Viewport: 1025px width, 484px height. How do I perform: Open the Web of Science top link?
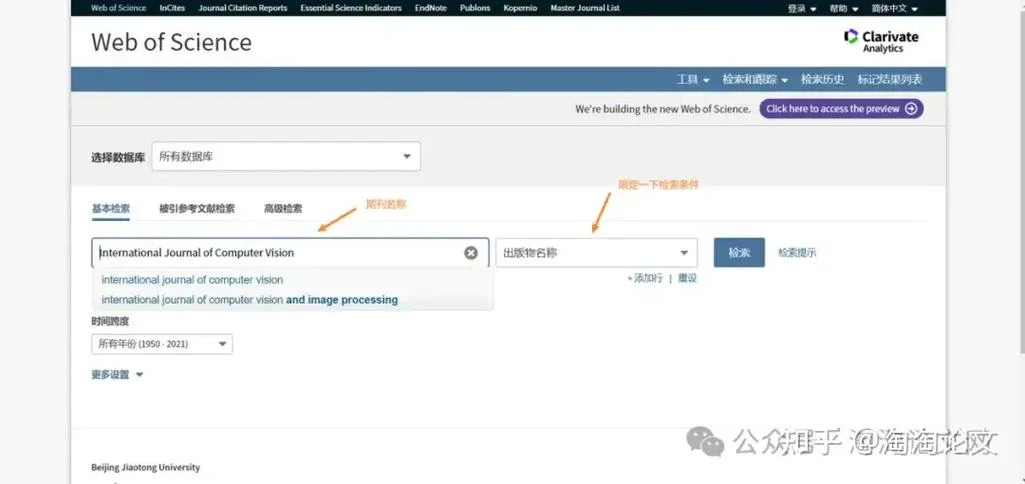click(x=118, y=8)
